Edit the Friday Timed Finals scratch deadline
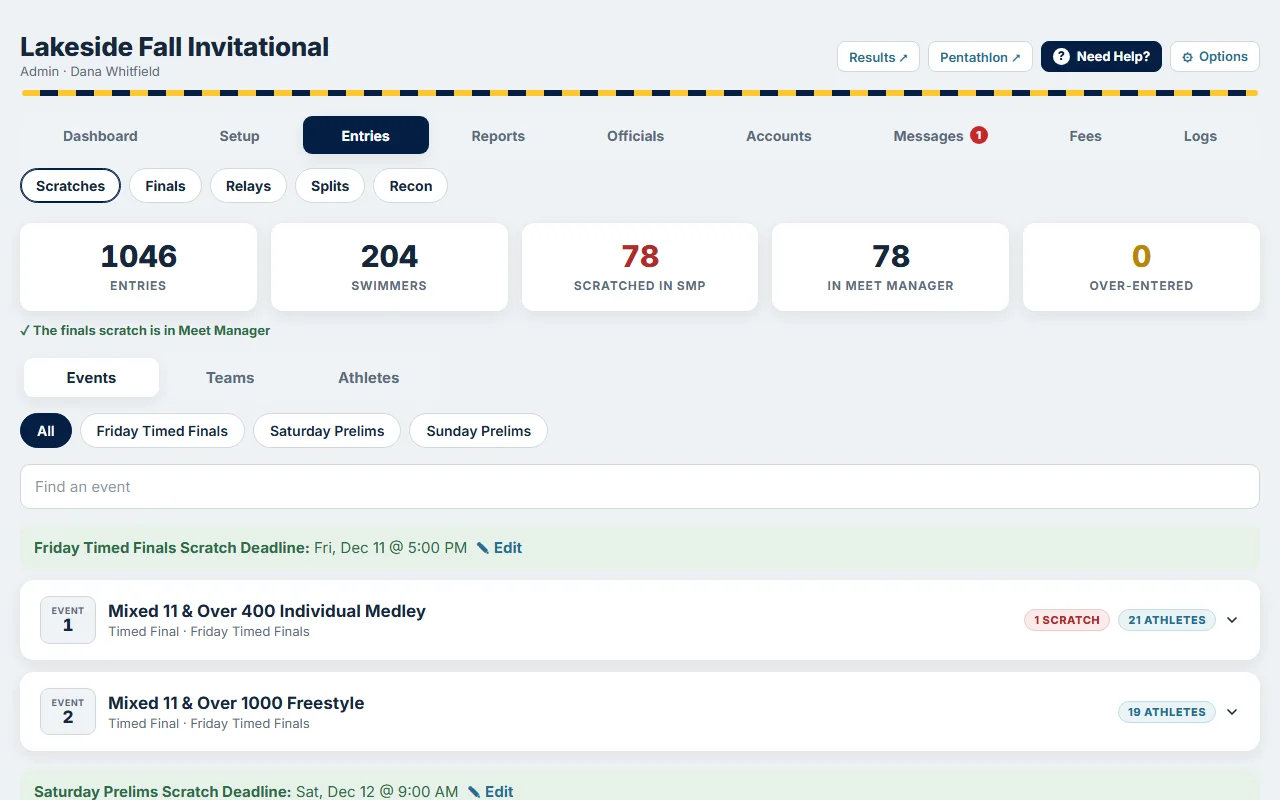Image resolution: width=1280 pixels, height=800 pixels. [500, 548]
